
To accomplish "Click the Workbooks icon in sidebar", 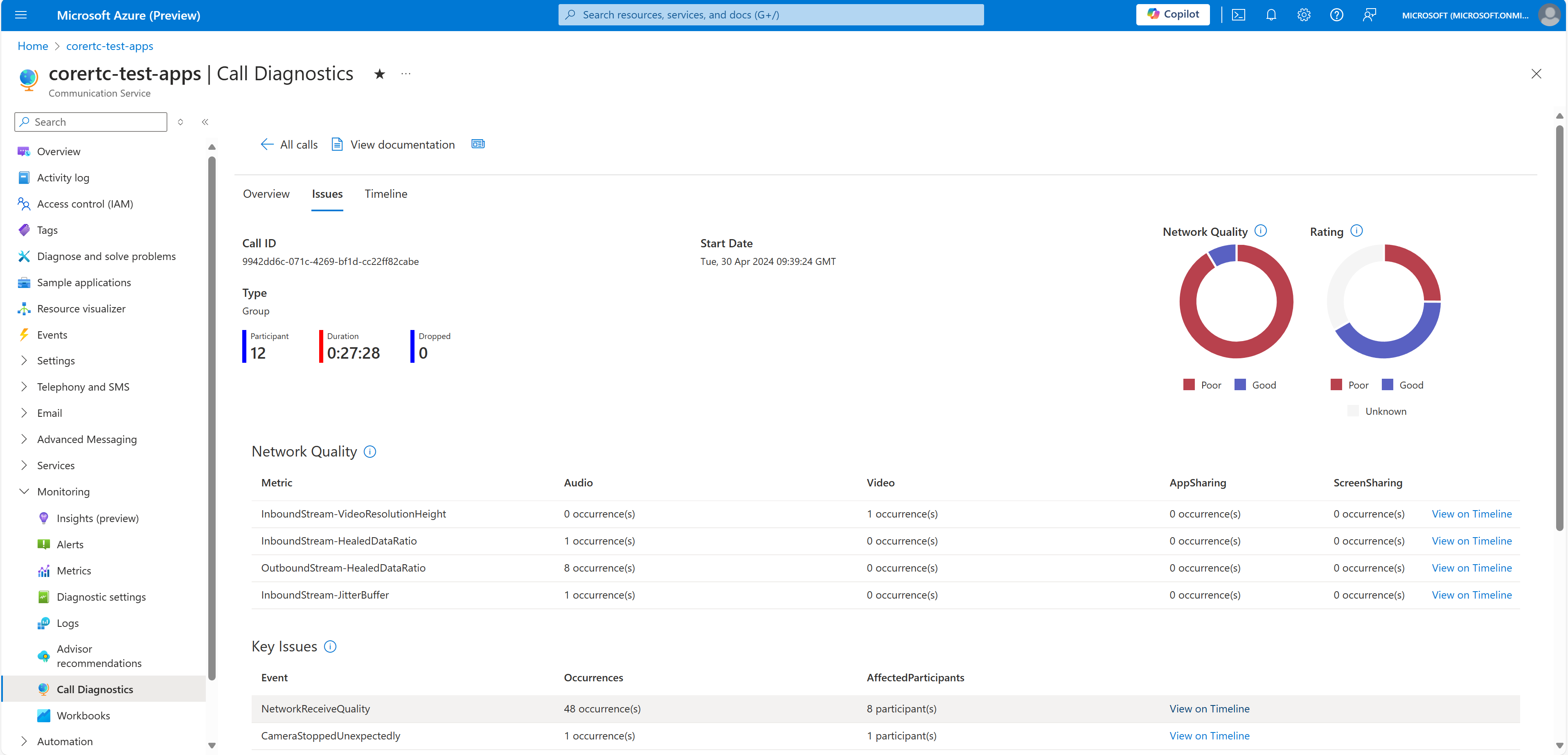I will click(x=43, y=714).
